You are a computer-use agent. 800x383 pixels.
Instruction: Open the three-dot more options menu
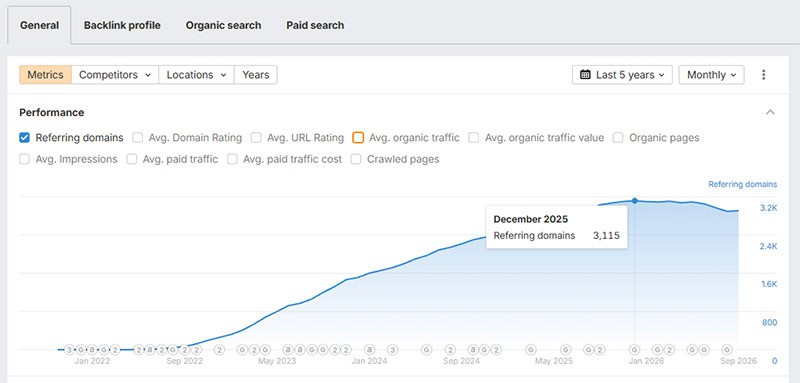(x=763, y=74)
